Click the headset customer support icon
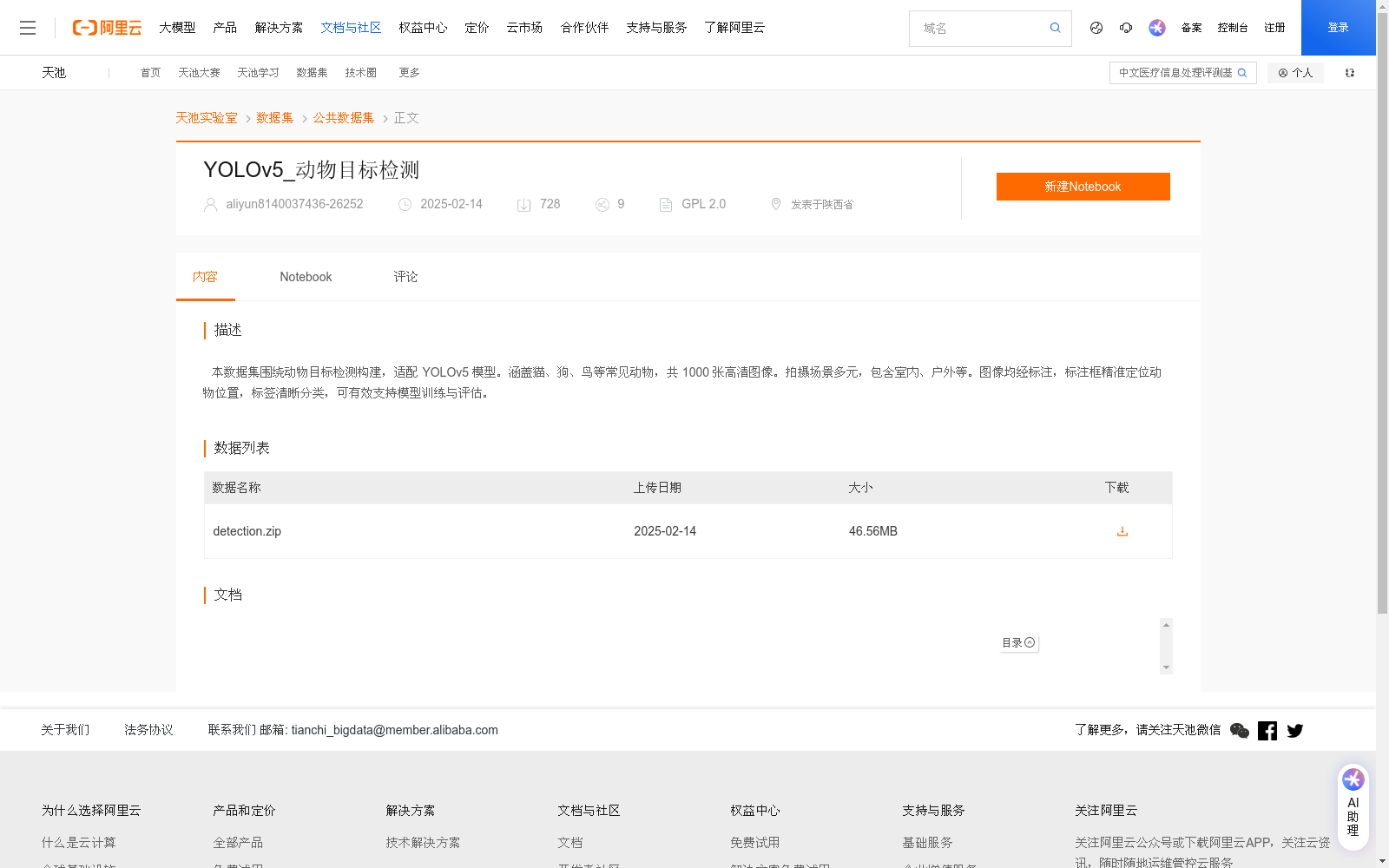Screen dimensions: 1389x868 pos(1126,28)
